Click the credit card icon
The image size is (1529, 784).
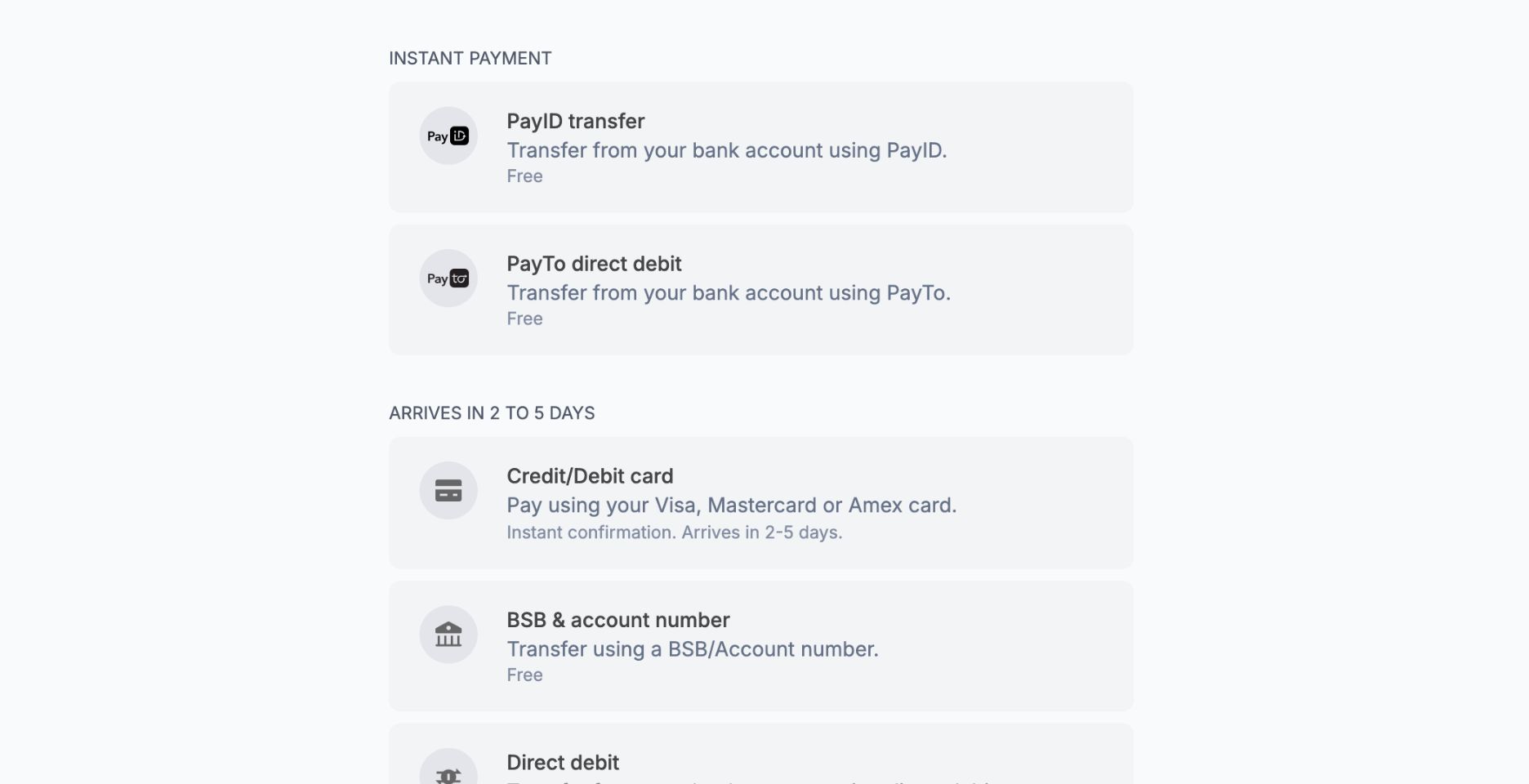(x=448, y=490)
